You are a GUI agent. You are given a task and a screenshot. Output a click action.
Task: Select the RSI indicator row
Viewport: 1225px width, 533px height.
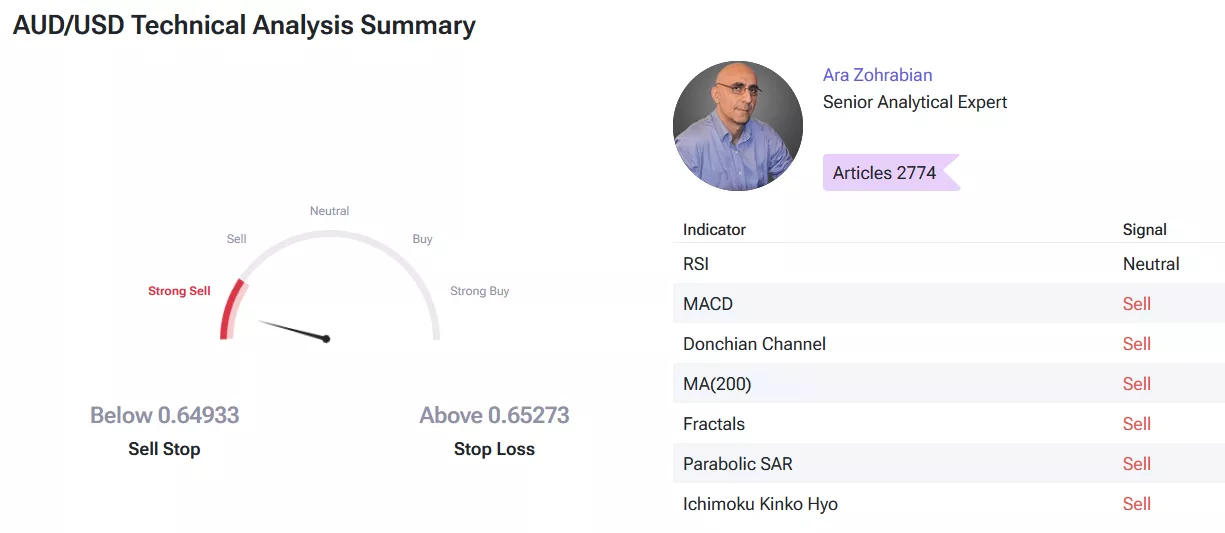[x=948, y=264]
